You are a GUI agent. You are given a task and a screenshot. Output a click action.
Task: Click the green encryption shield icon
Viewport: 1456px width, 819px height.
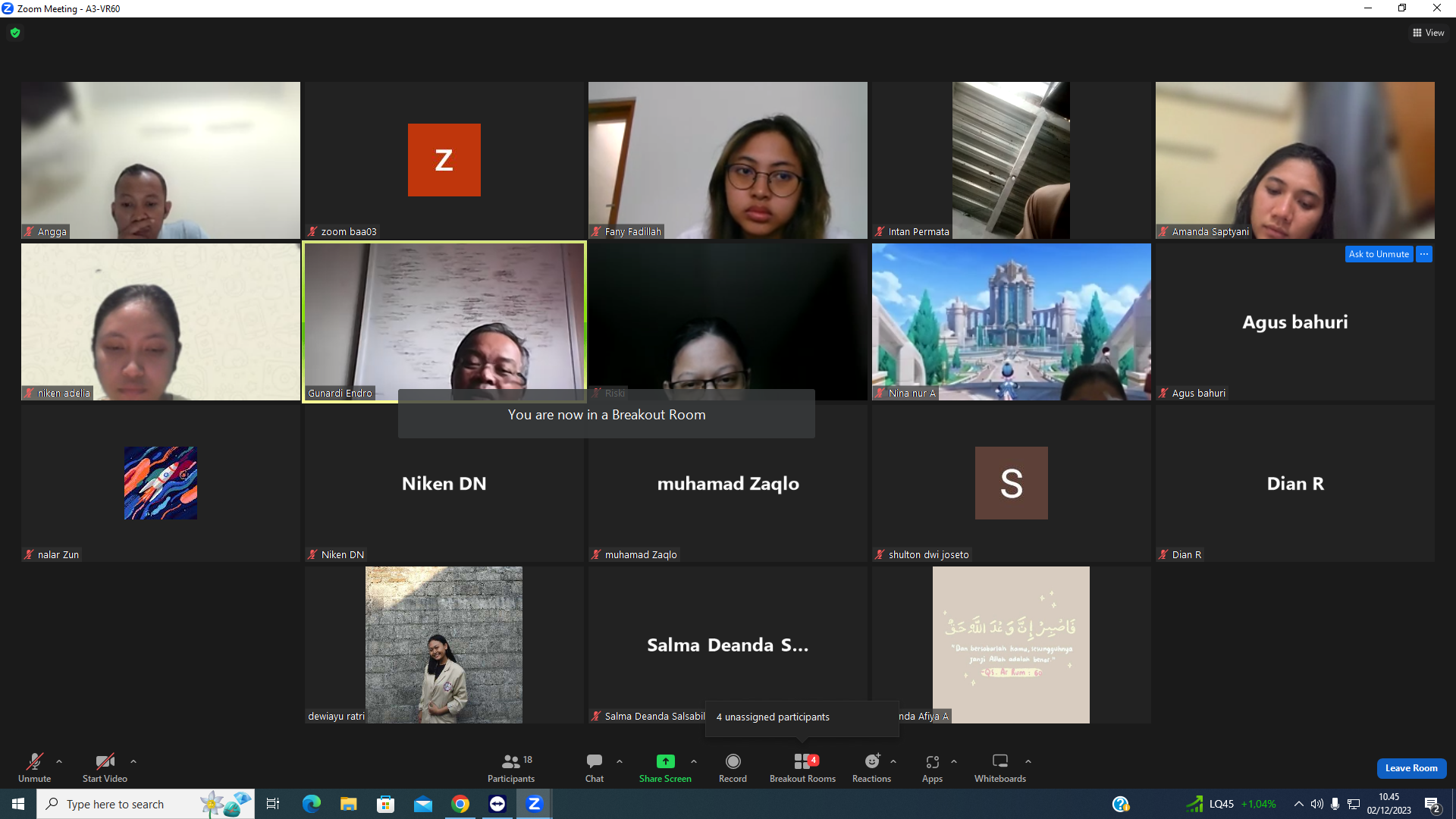click(15, 33)
